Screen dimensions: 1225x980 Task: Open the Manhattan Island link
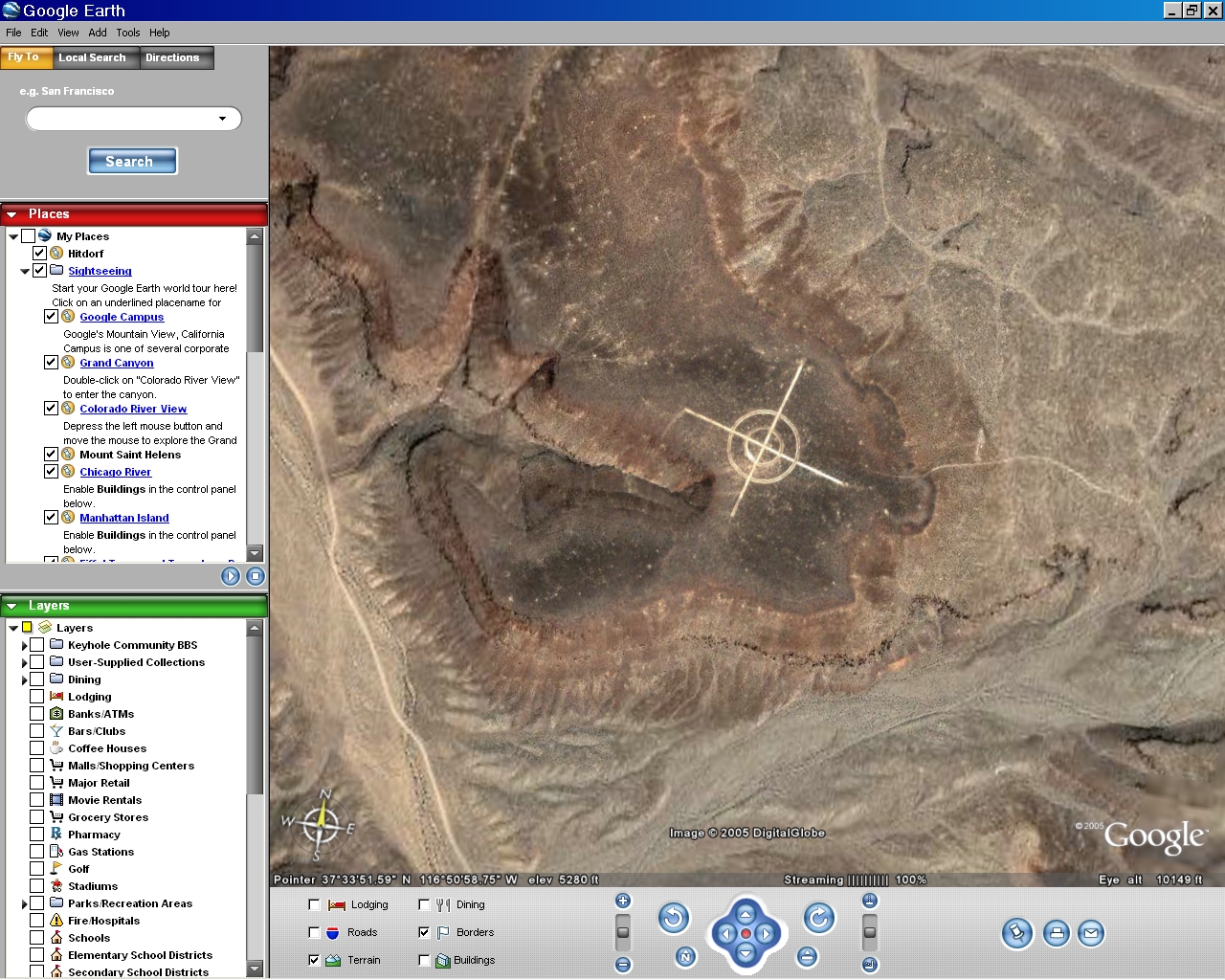click(x=124, y=518)
